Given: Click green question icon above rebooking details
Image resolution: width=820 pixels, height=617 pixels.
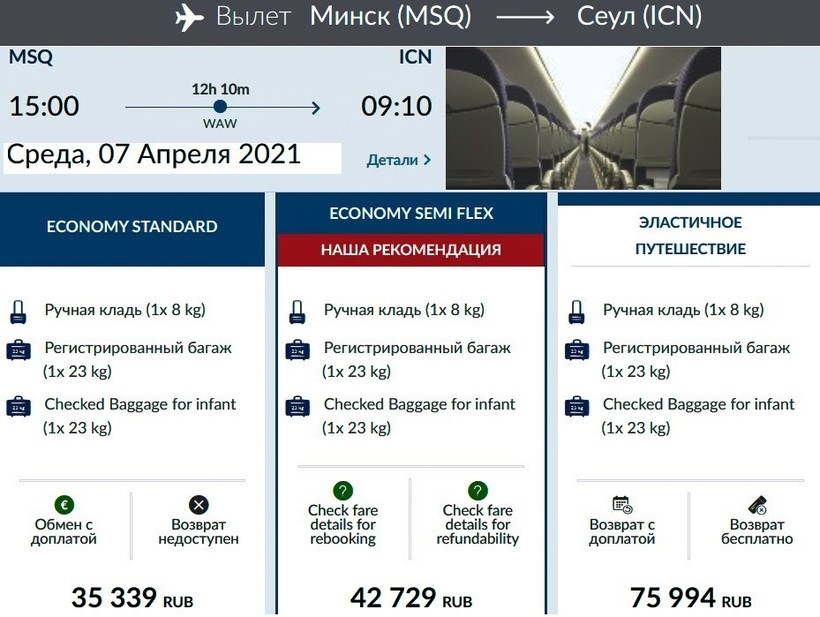Looking at the screenshot, I should coord(342,491).
